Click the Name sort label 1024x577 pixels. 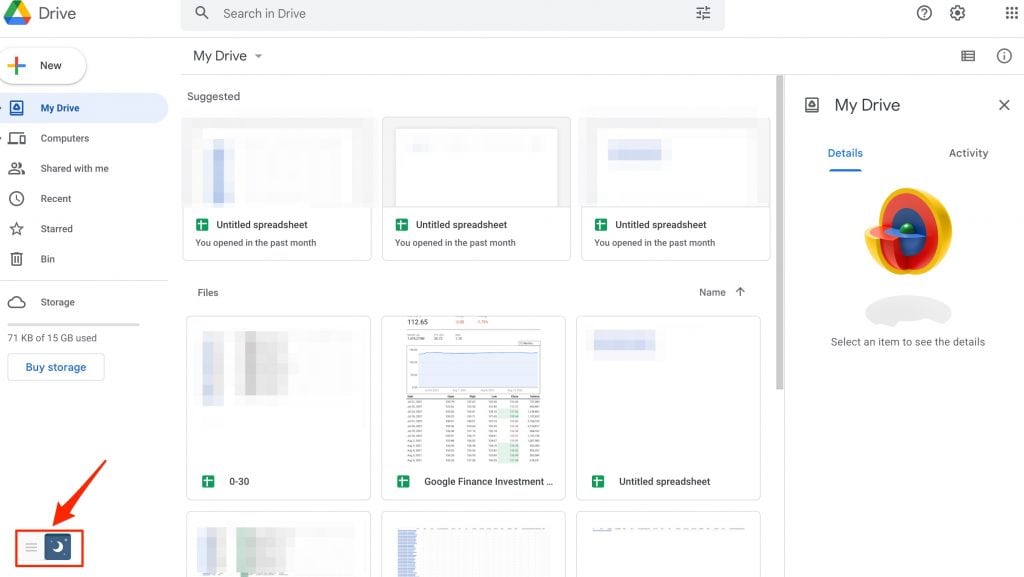[712, 292]
